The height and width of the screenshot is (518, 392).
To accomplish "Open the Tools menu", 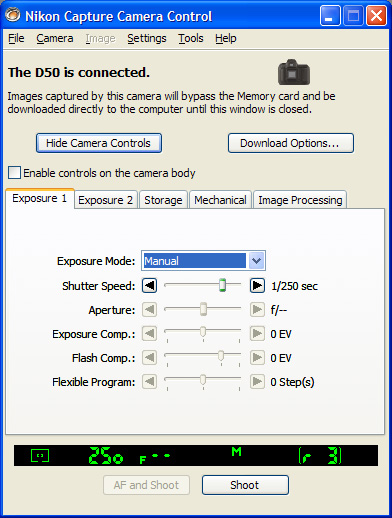I will pyautogui.click(x=190, y=38).
